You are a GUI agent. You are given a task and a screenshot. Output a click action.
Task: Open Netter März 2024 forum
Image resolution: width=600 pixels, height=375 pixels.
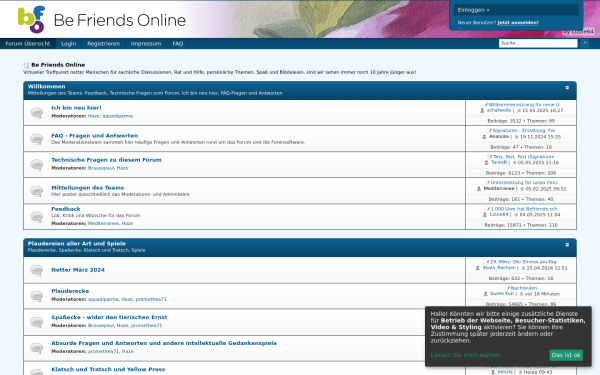pos(78,270)
